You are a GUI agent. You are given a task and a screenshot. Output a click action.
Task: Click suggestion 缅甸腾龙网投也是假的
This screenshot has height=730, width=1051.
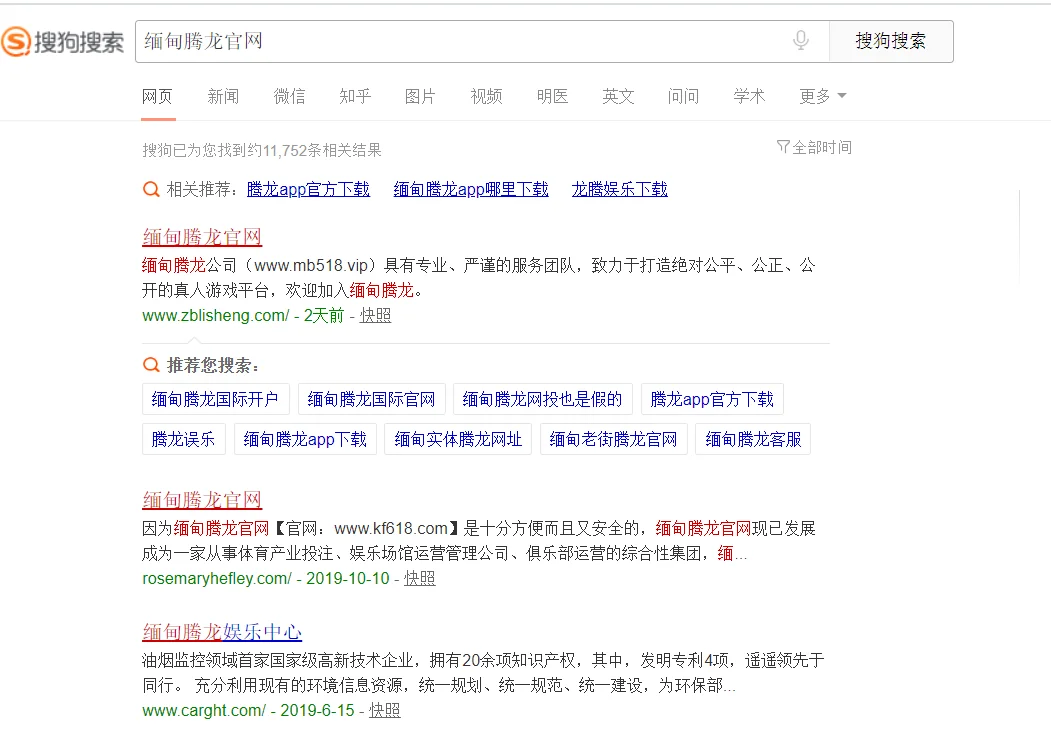(543, 400)
